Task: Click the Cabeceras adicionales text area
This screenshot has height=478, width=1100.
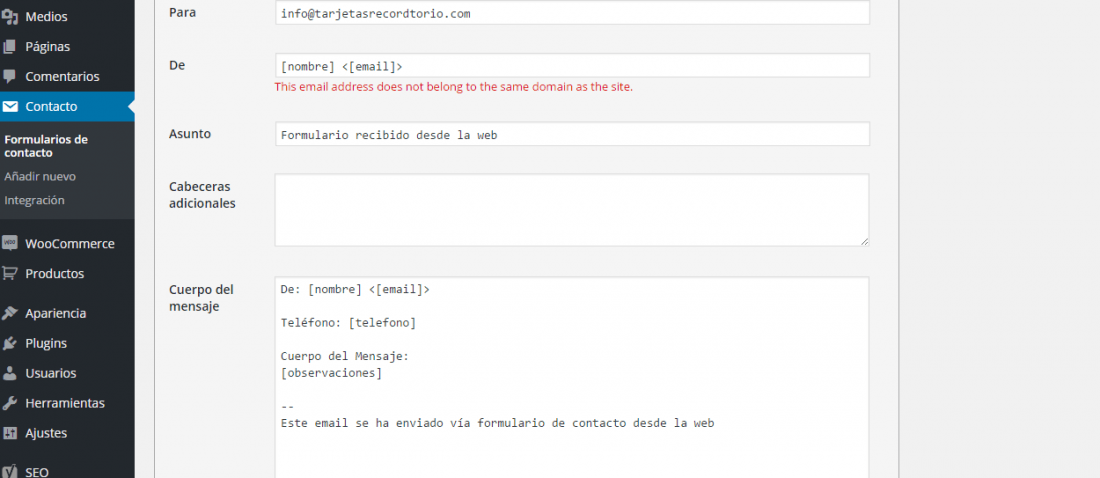Action: click(572, 210)
